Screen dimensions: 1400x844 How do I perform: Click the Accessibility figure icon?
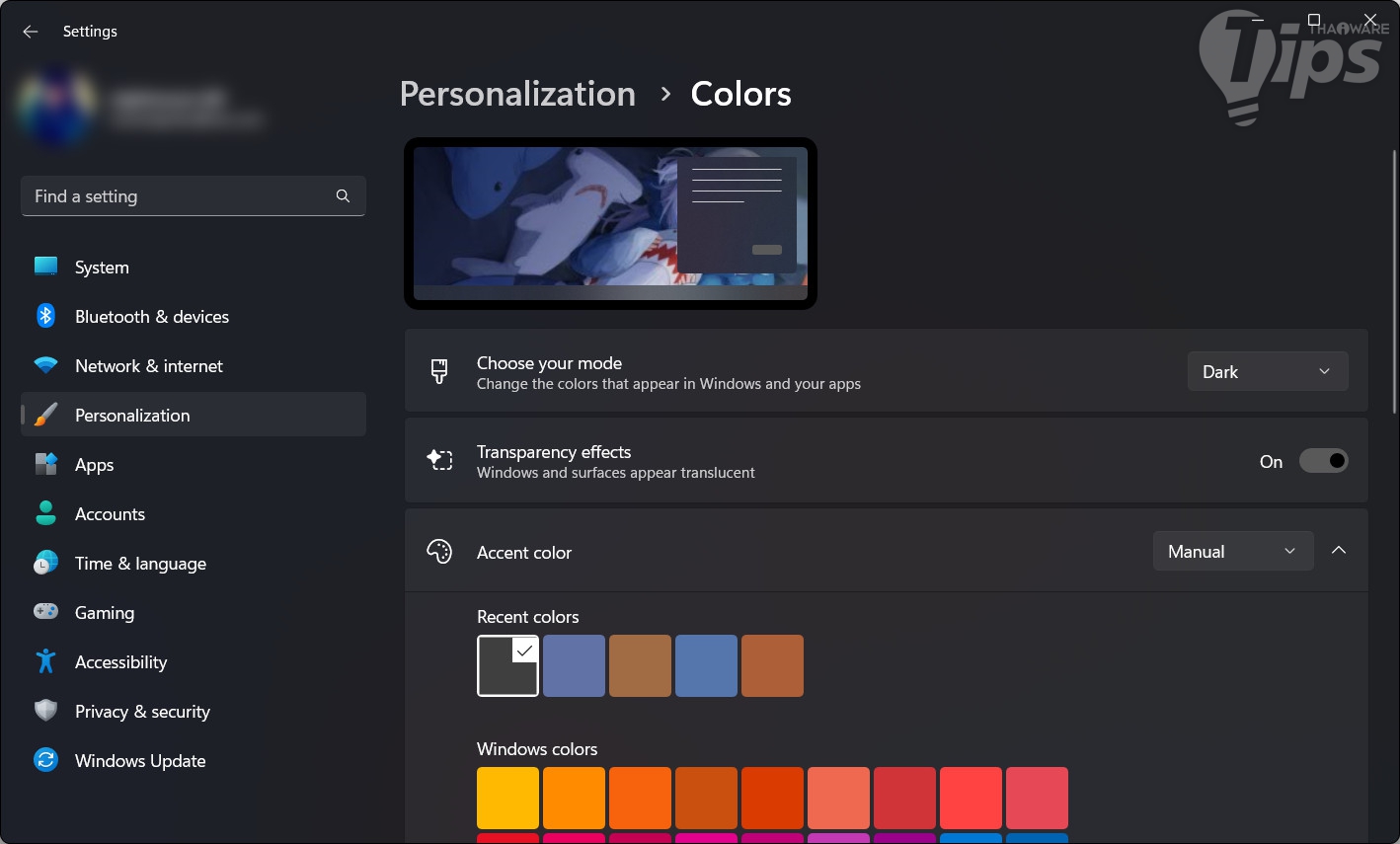(x=45, y=661)
